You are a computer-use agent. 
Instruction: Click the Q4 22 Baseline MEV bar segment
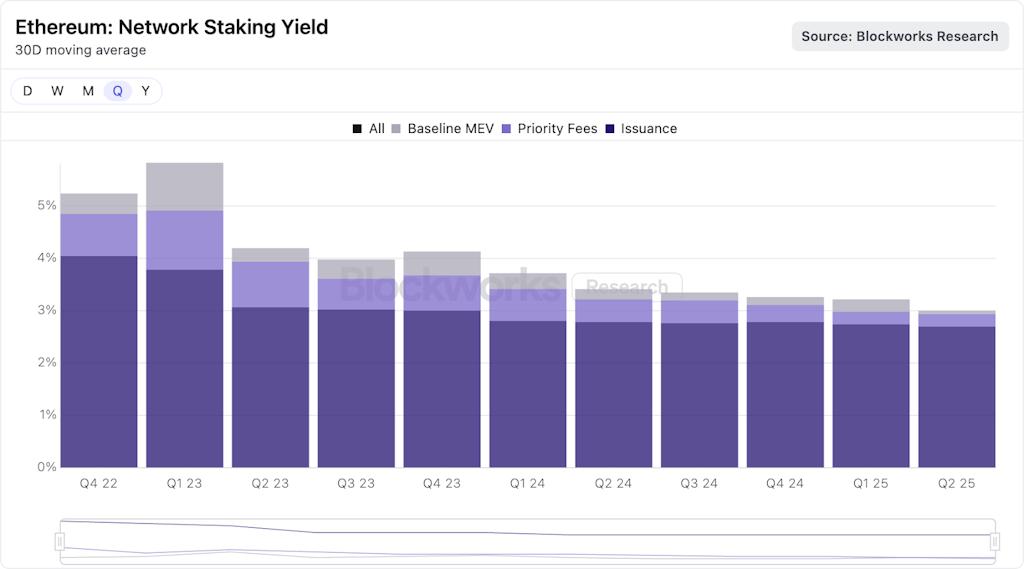99,203
